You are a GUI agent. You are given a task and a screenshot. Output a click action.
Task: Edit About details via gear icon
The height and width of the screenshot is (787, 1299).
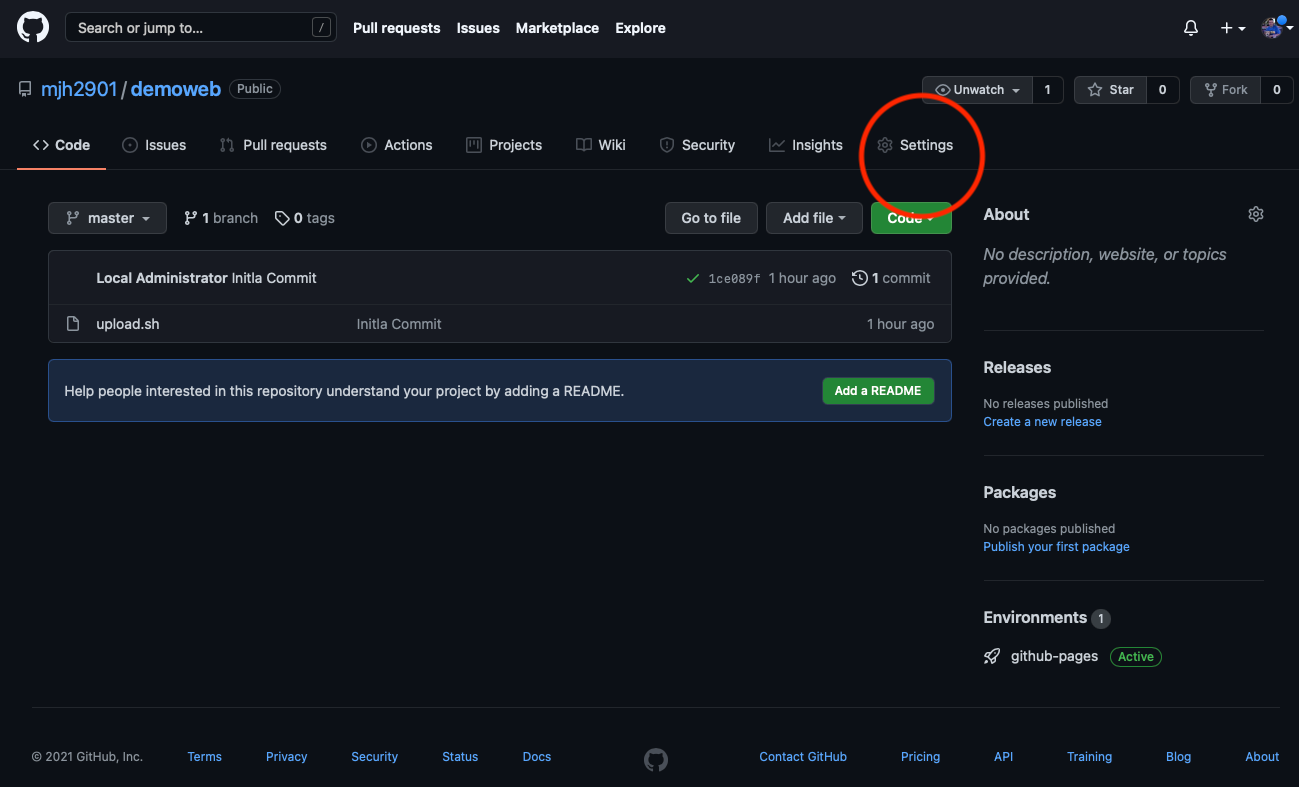point(1256,214)
